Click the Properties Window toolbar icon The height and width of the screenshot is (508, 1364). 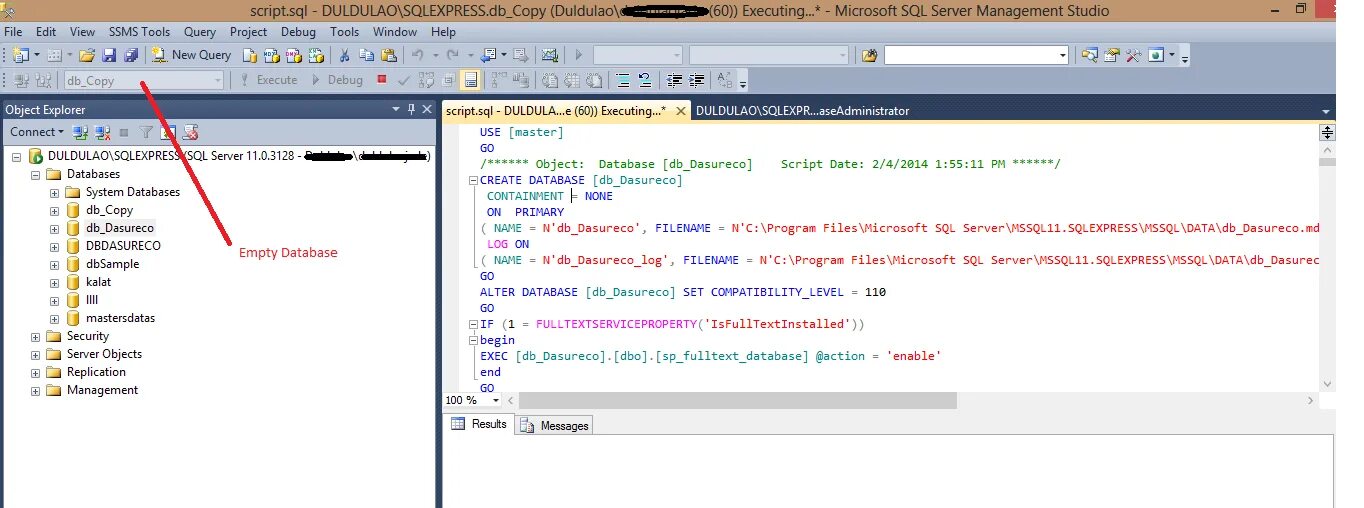[1111, 55]
